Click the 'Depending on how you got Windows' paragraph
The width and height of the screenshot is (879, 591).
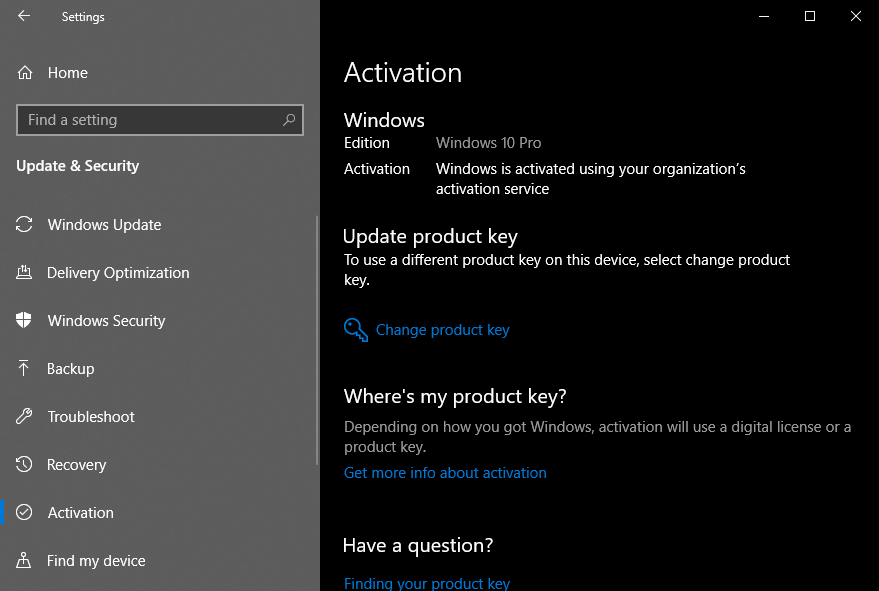click(x=598, y=437)
